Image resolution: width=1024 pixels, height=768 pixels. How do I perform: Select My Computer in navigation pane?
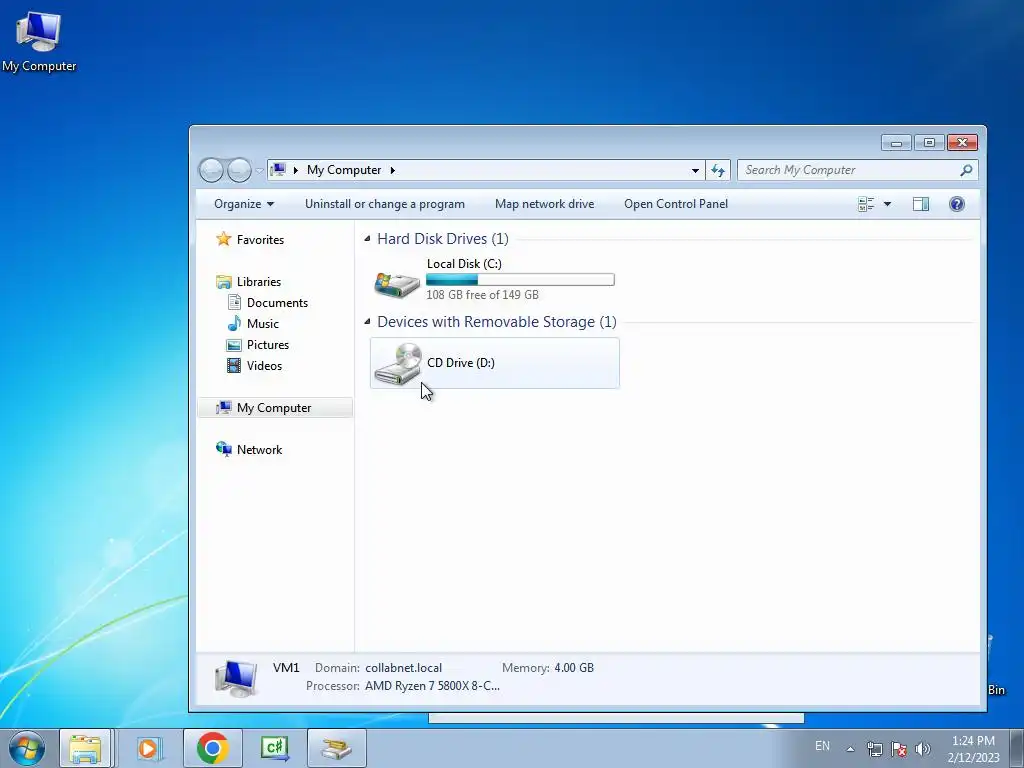click(275, 408)
